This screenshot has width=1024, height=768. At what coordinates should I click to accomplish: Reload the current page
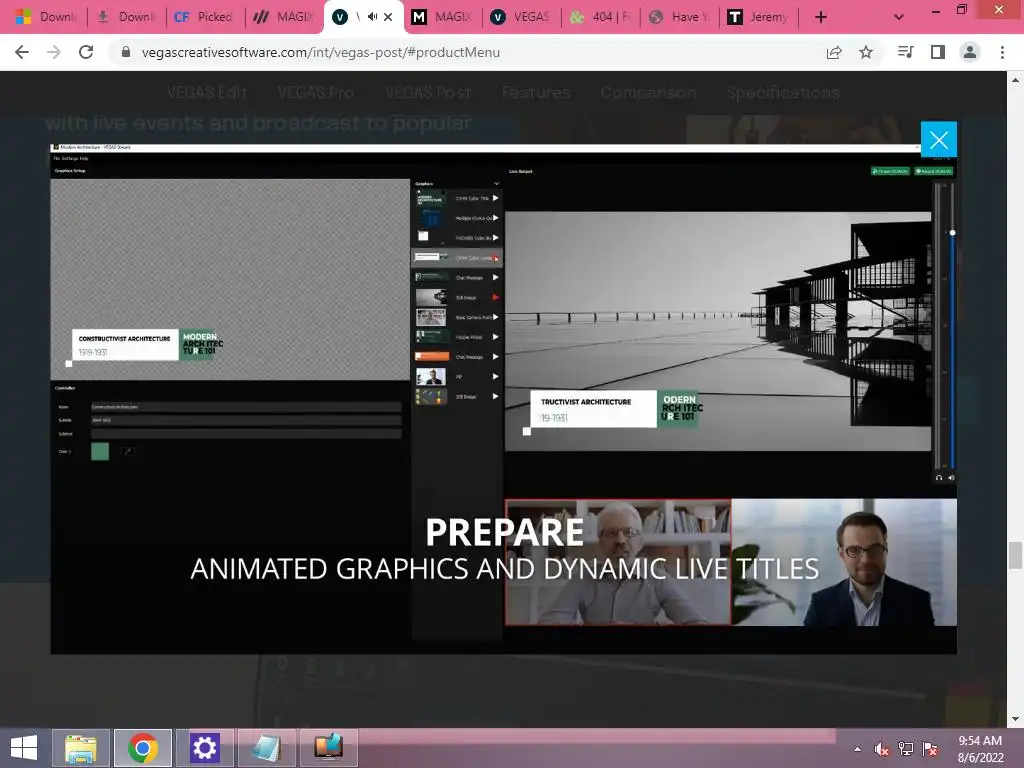pyautogui.click(x=86, y=52)
